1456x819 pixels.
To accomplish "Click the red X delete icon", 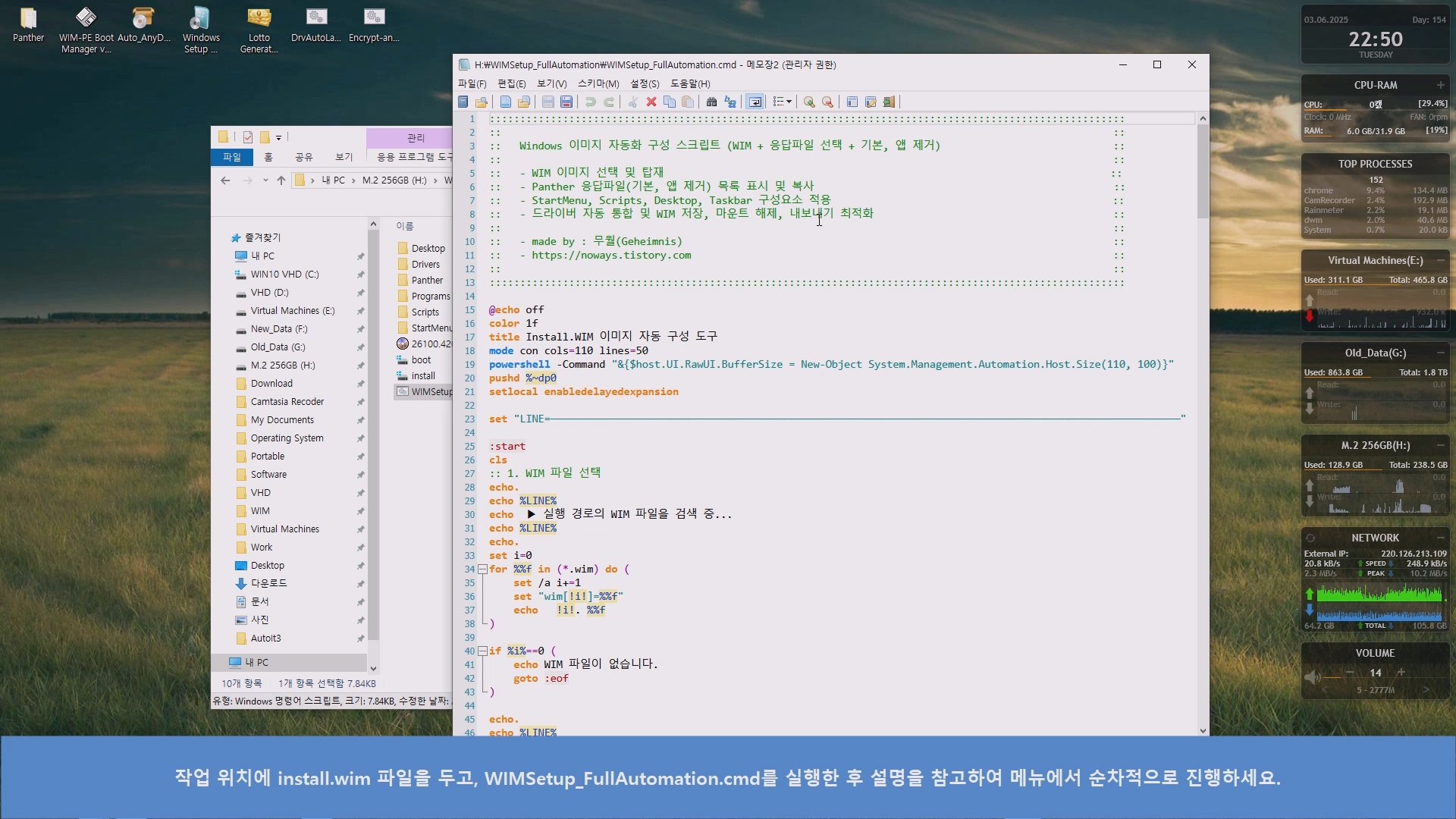I will pos(651,102).
